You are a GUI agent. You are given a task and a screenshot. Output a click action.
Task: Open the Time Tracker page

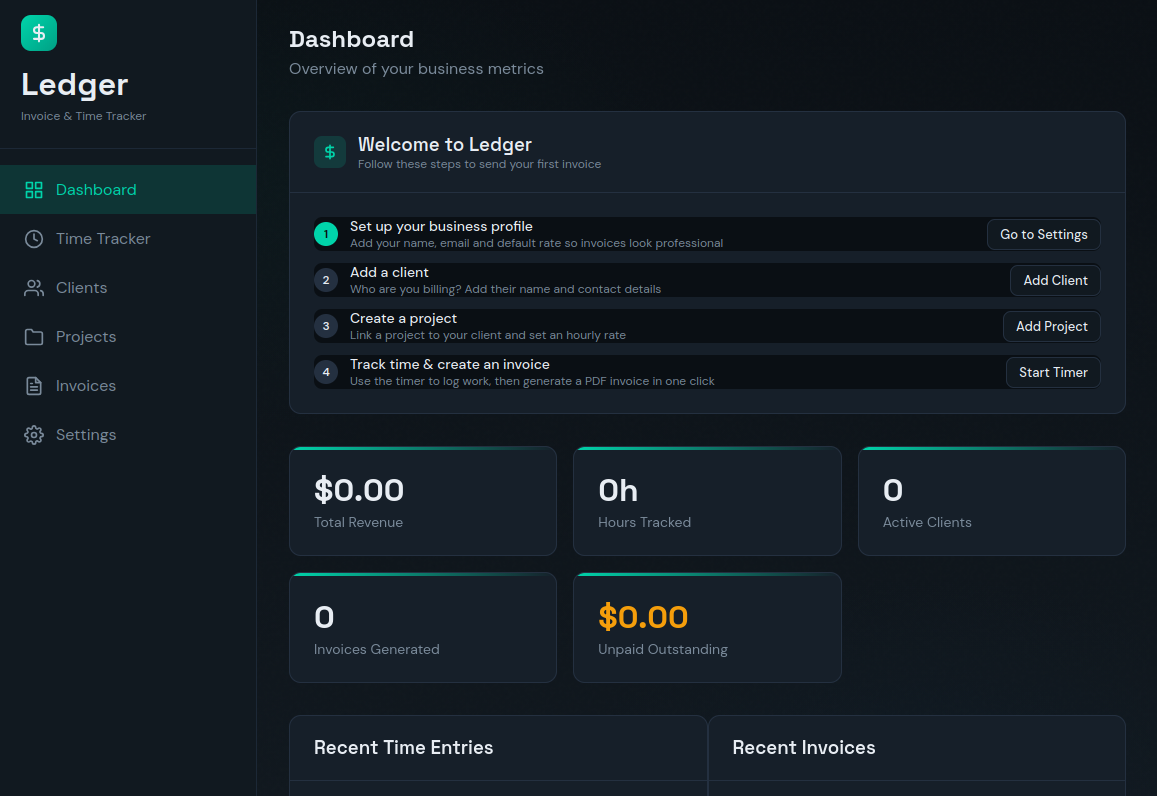click(x=128, y=239)
